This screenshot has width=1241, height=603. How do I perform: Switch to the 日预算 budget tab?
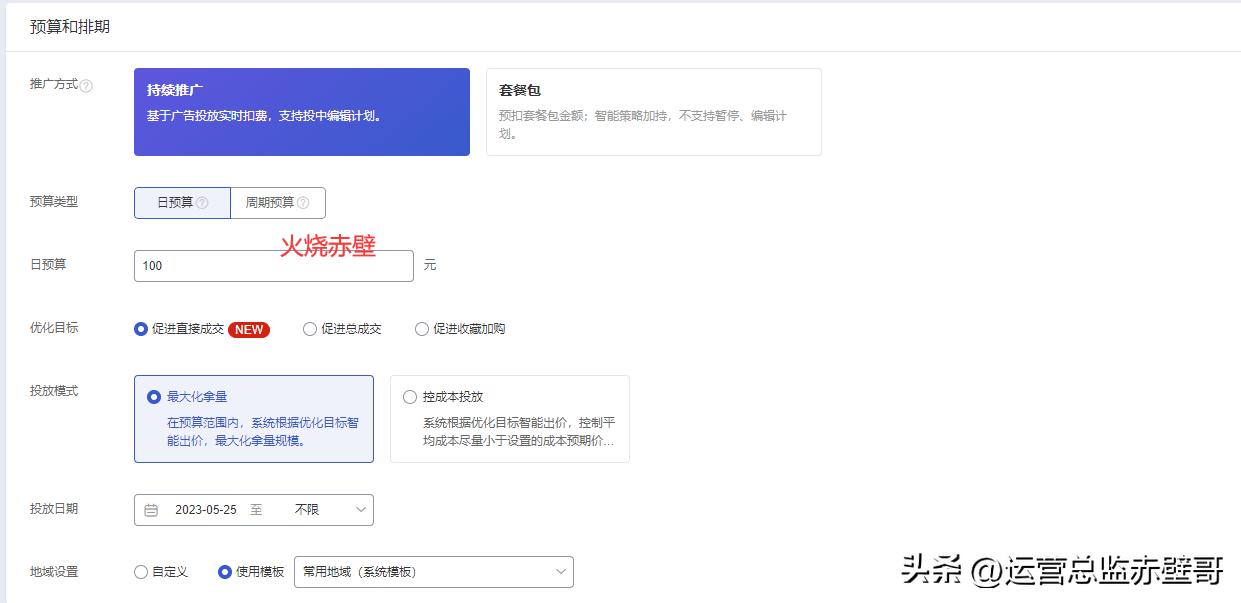pos(181,202)
